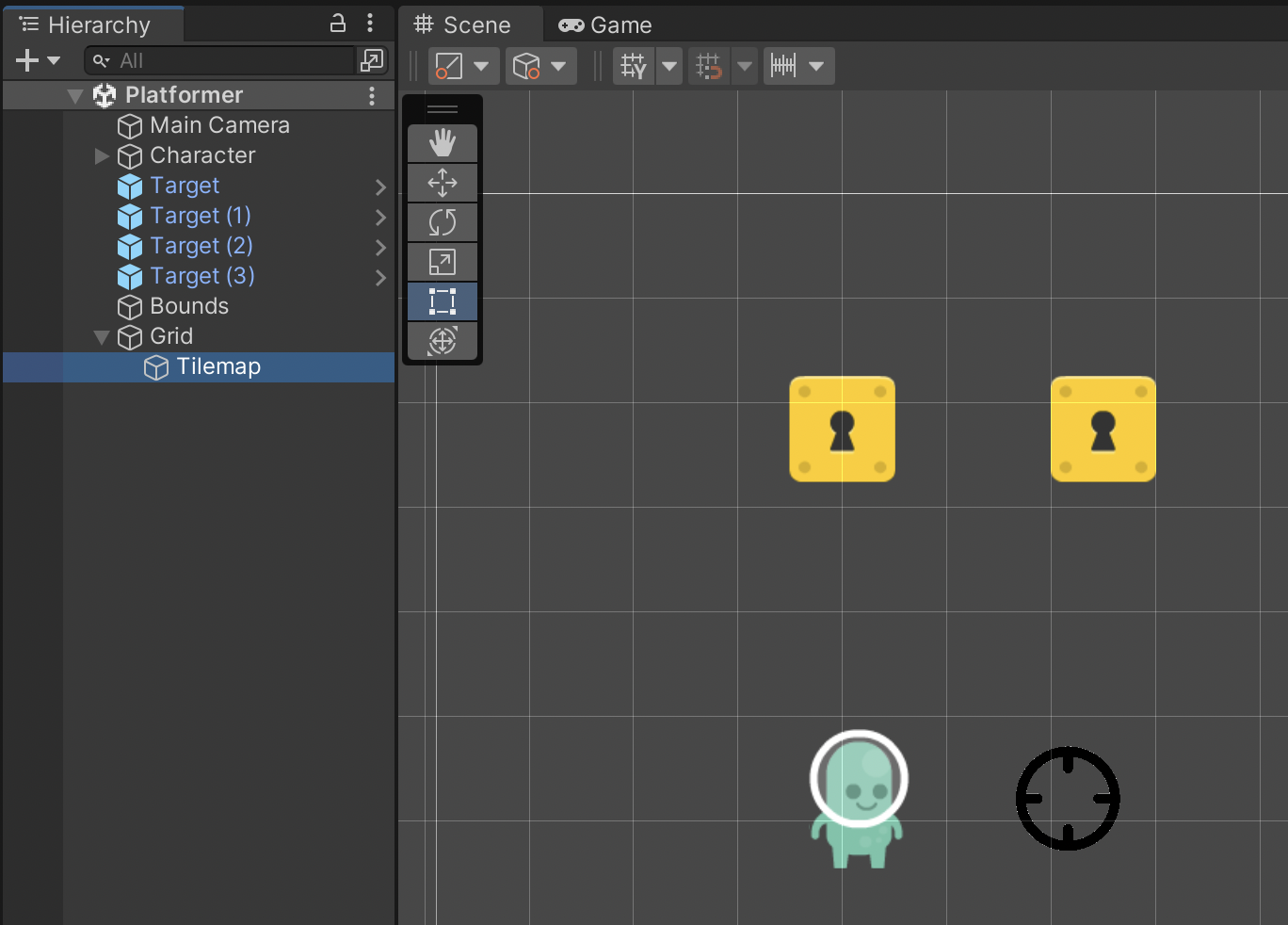Select the Rect tool

[443, 301]
